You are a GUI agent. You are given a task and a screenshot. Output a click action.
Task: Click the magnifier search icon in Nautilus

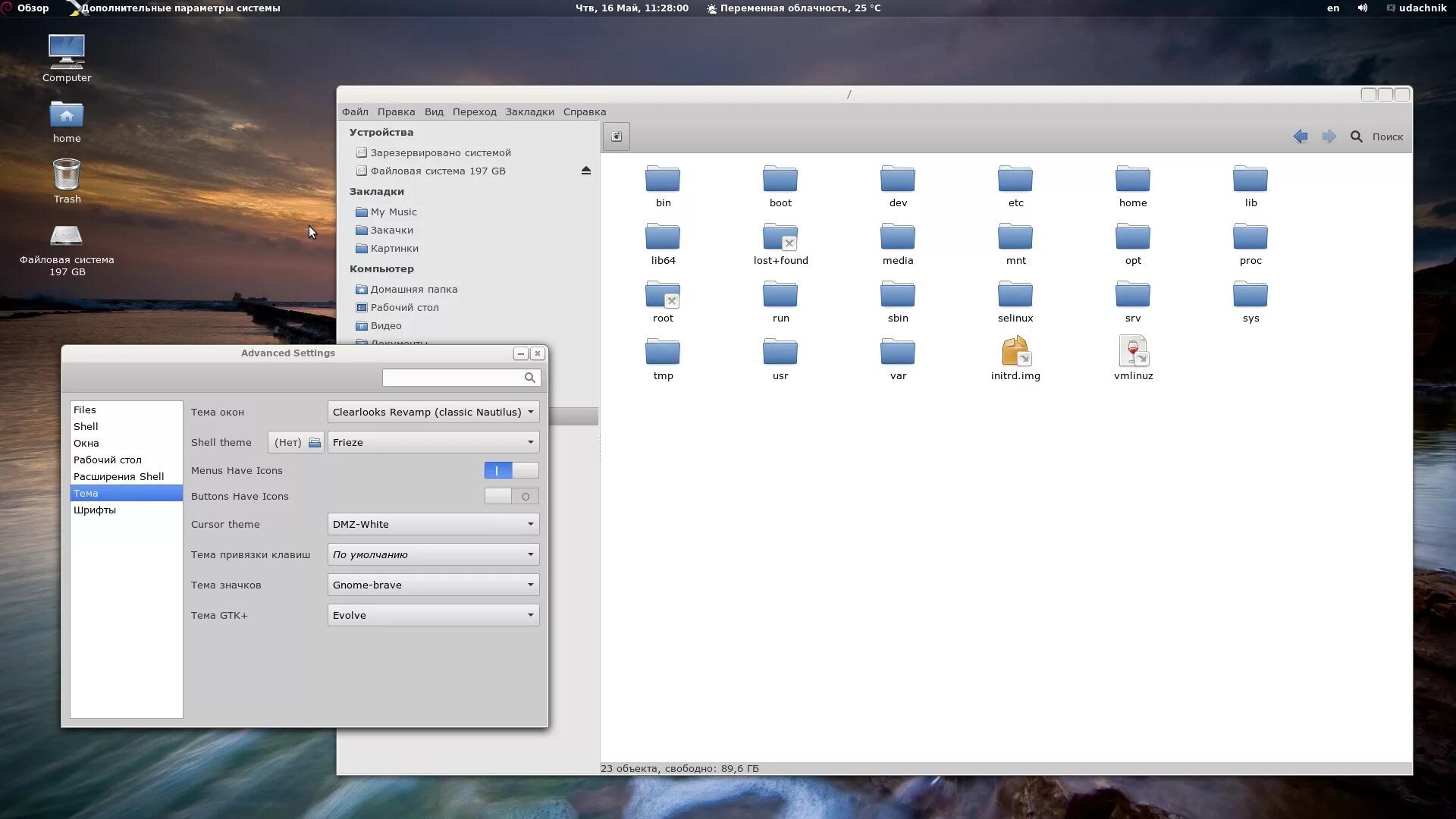click(1357, 136)
